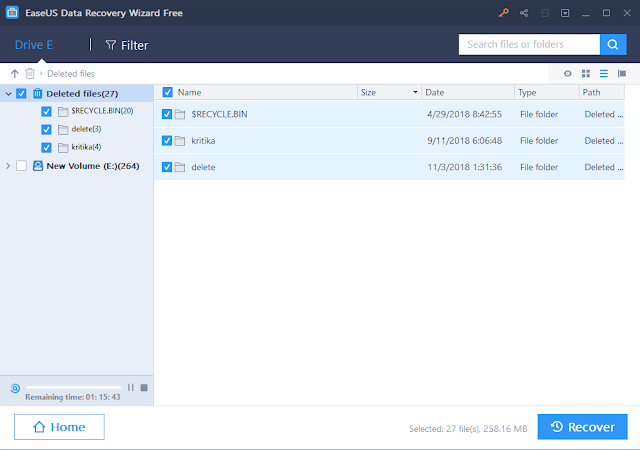Image resolution: width=640 pixels, height=450 pixels.
Task: Stop the running scan
Action: (x=144, y=388)
